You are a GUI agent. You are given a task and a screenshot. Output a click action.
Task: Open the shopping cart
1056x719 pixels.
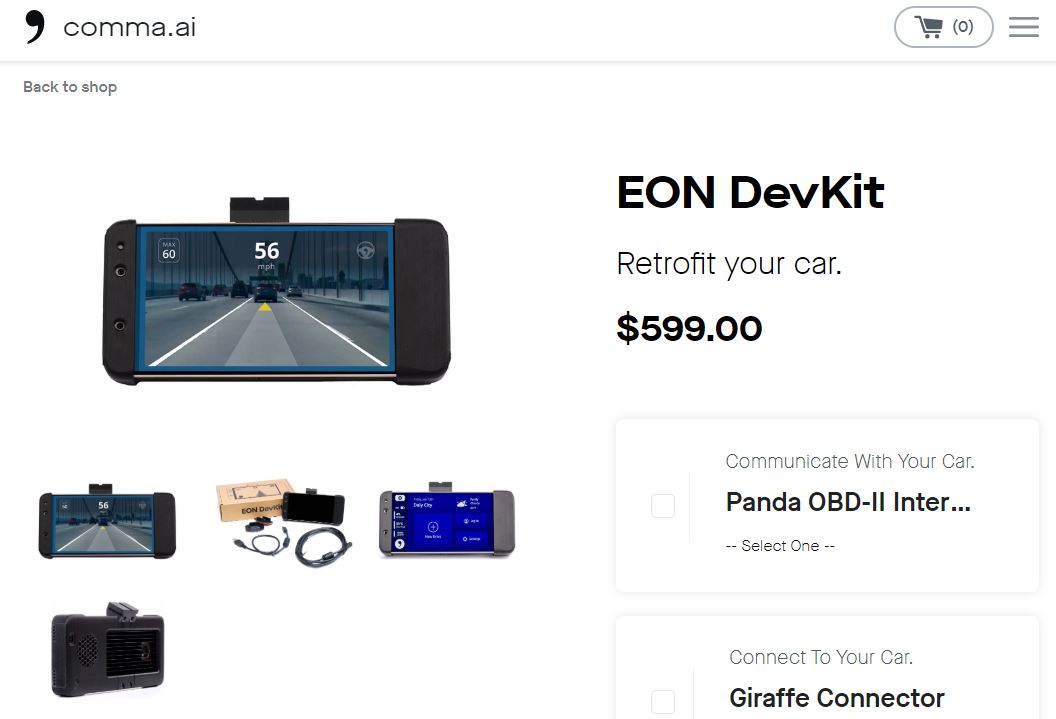[x=943, y=27]
